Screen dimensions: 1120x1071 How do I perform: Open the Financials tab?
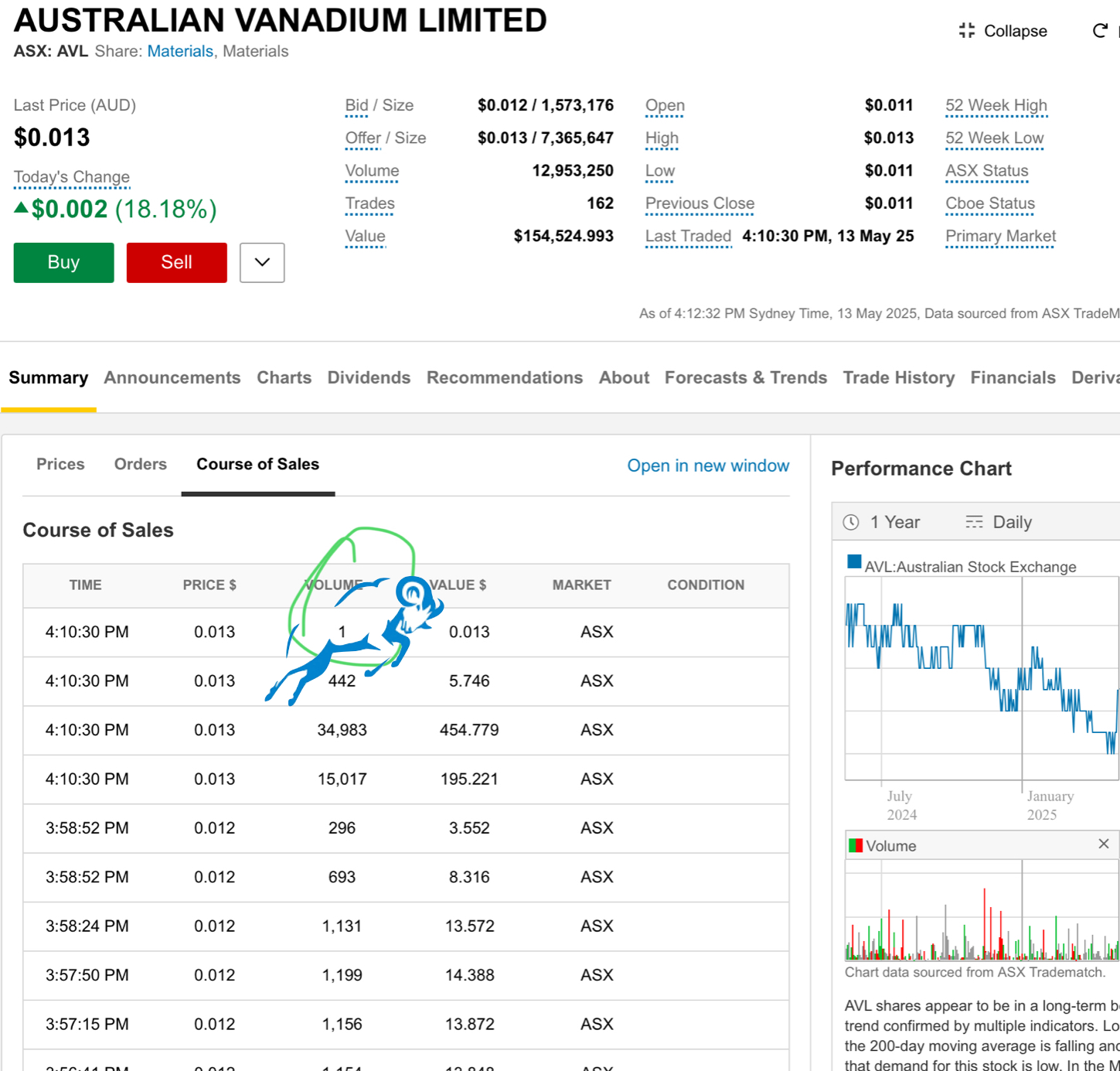(1013, 377)
